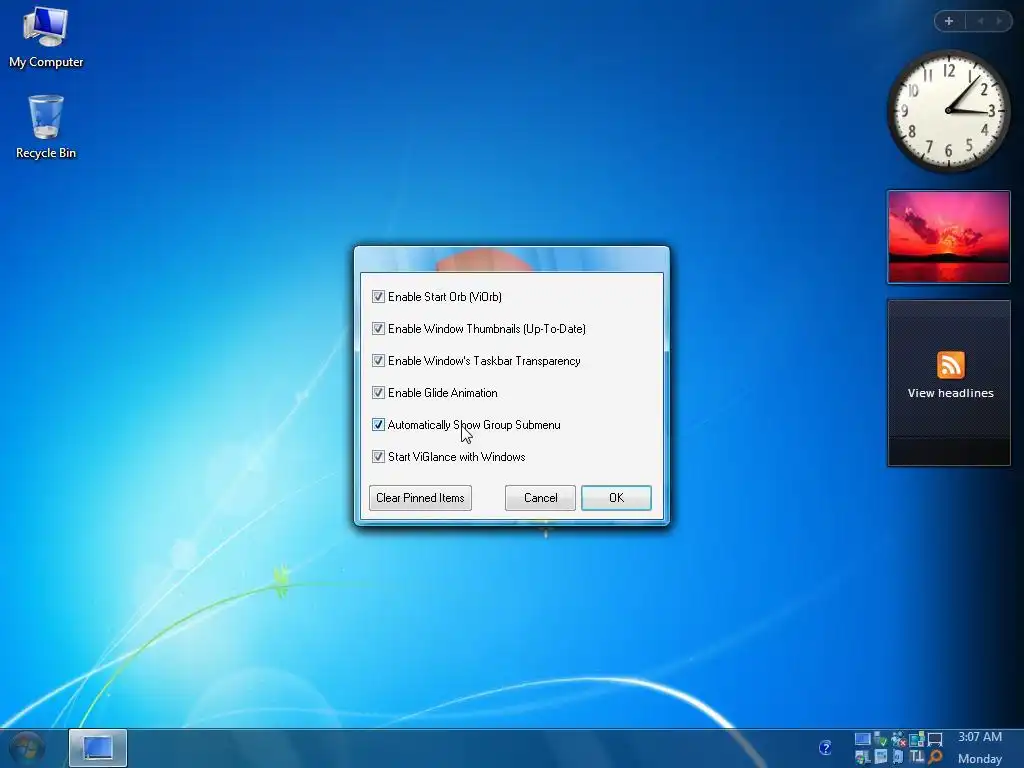Click the Start orb button
Screen dimensions: 1024x768
coord(27,748)
